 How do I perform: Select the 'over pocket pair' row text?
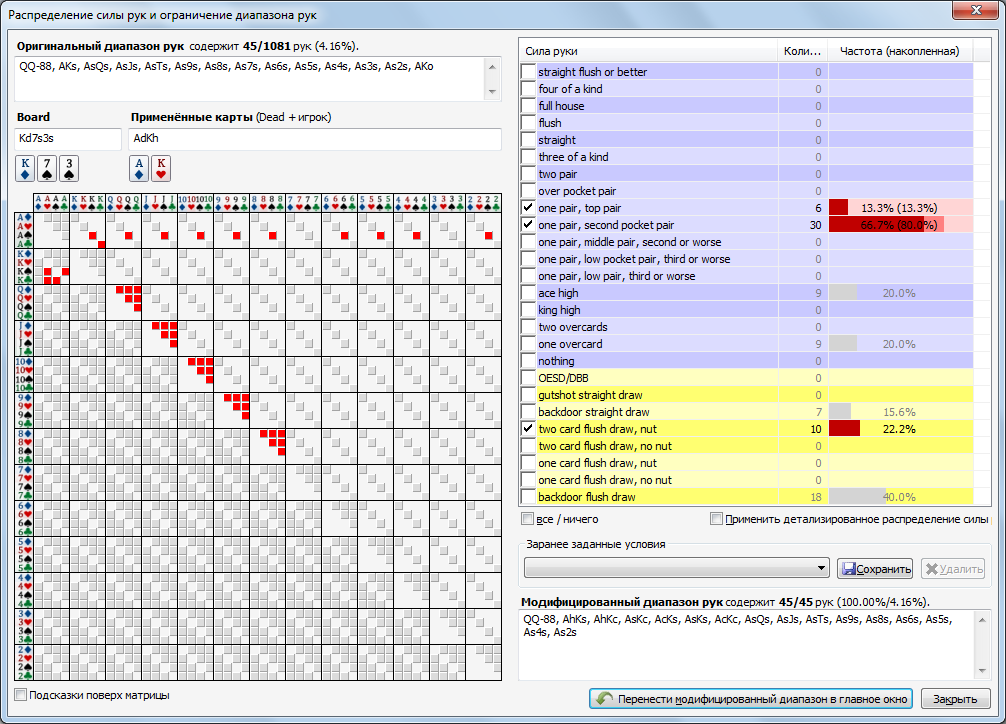(577, 191)
